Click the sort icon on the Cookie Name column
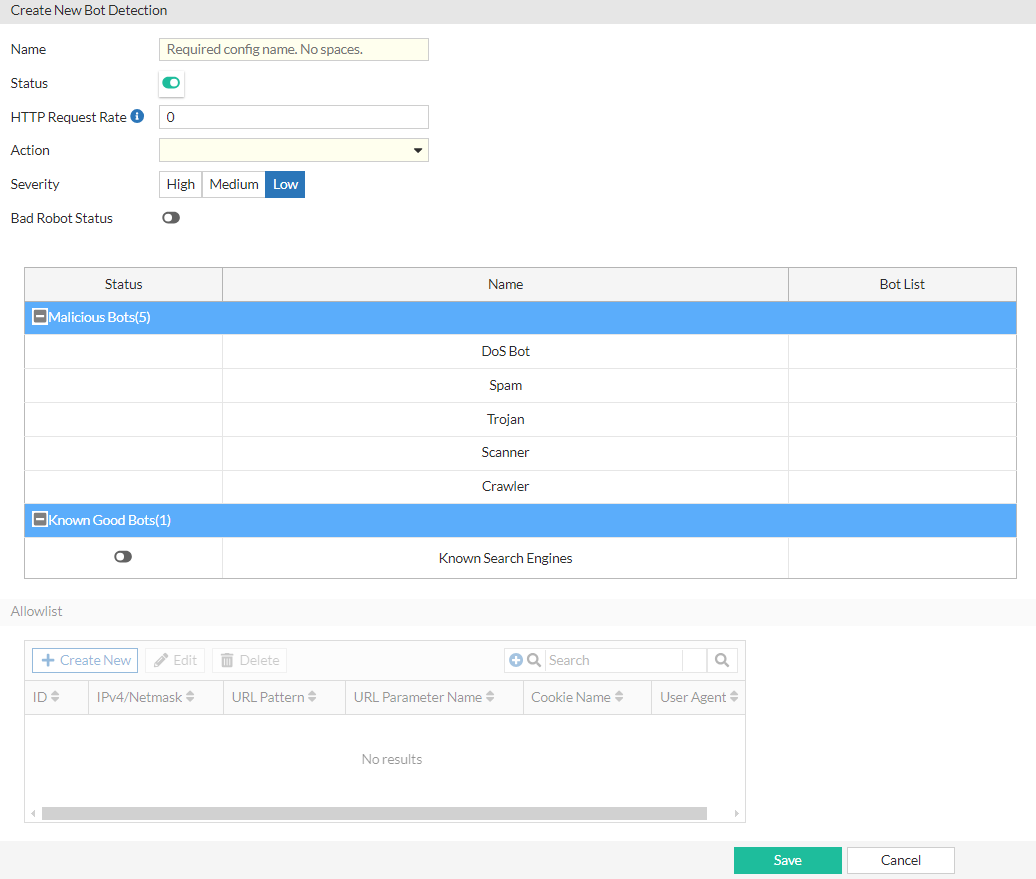1036x879 pixels. tap(619, 697)
